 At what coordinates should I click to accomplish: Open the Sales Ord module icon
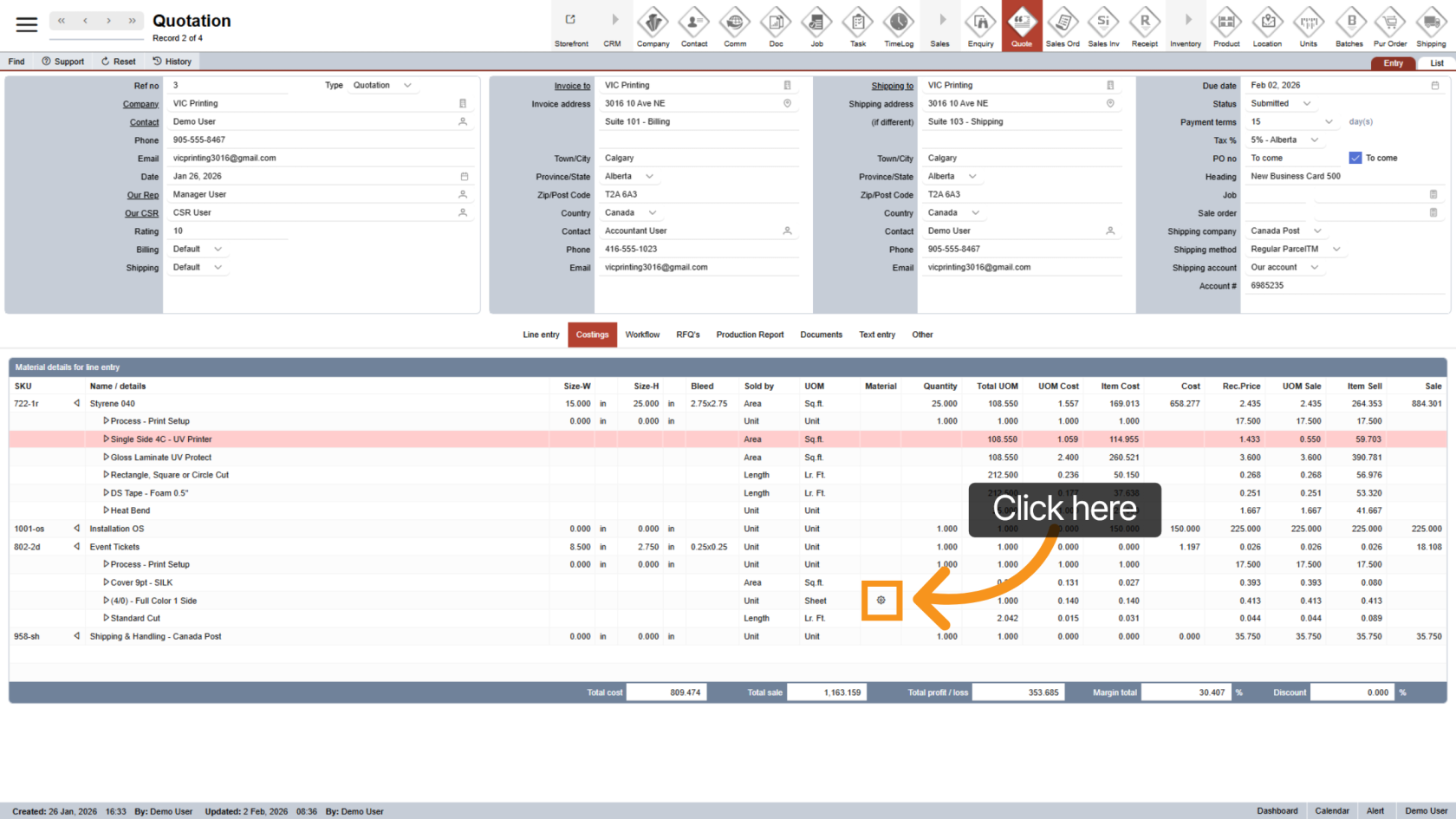tap(1062, 25)
